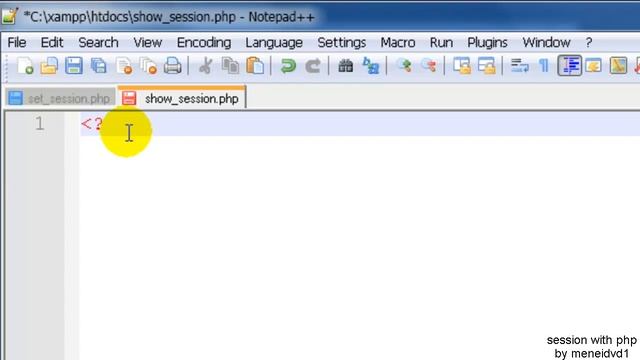
Task: Click the Synchronize Horizontal Scrolling icon
Action: tap(487, 66)
